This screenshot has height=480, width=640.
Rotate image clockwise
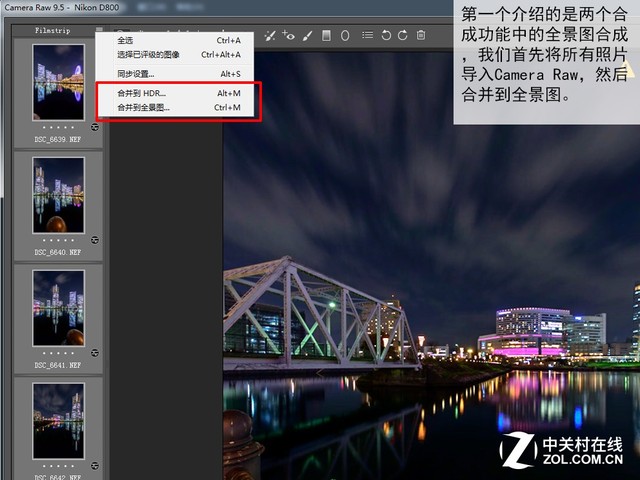click(x=402, y=36)
